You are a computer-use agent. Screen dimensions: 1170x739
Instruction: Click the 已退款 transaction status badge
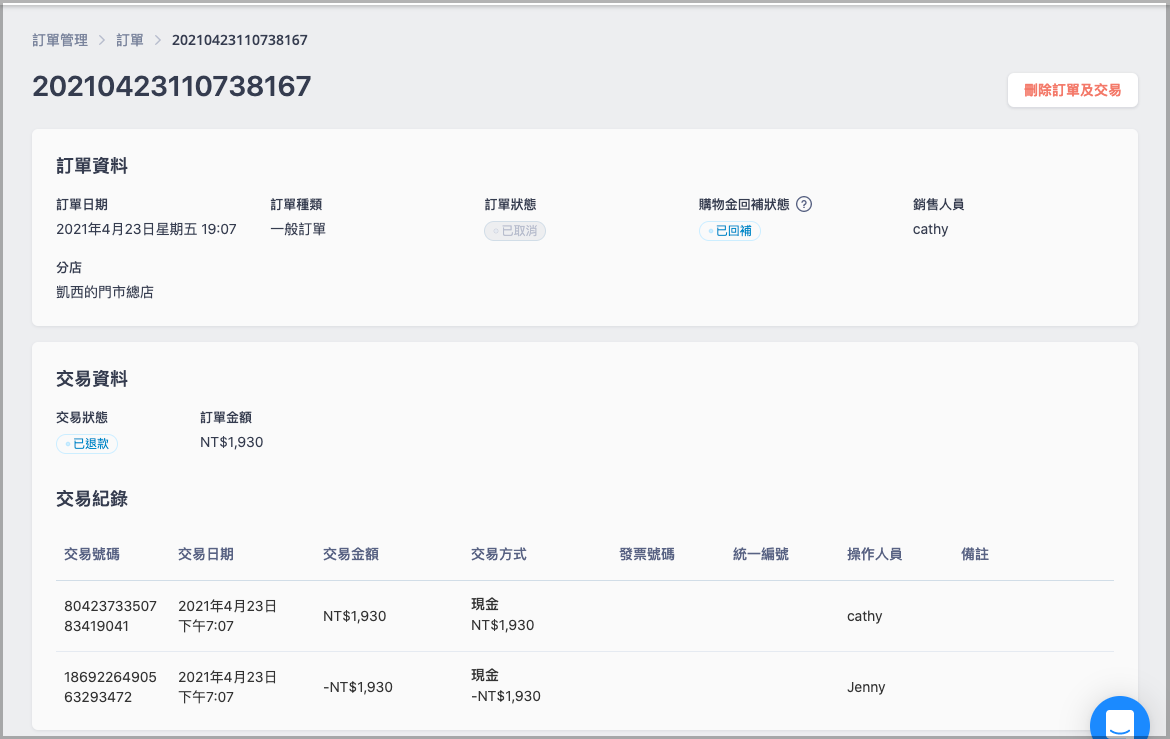click(x=87, y=443)
